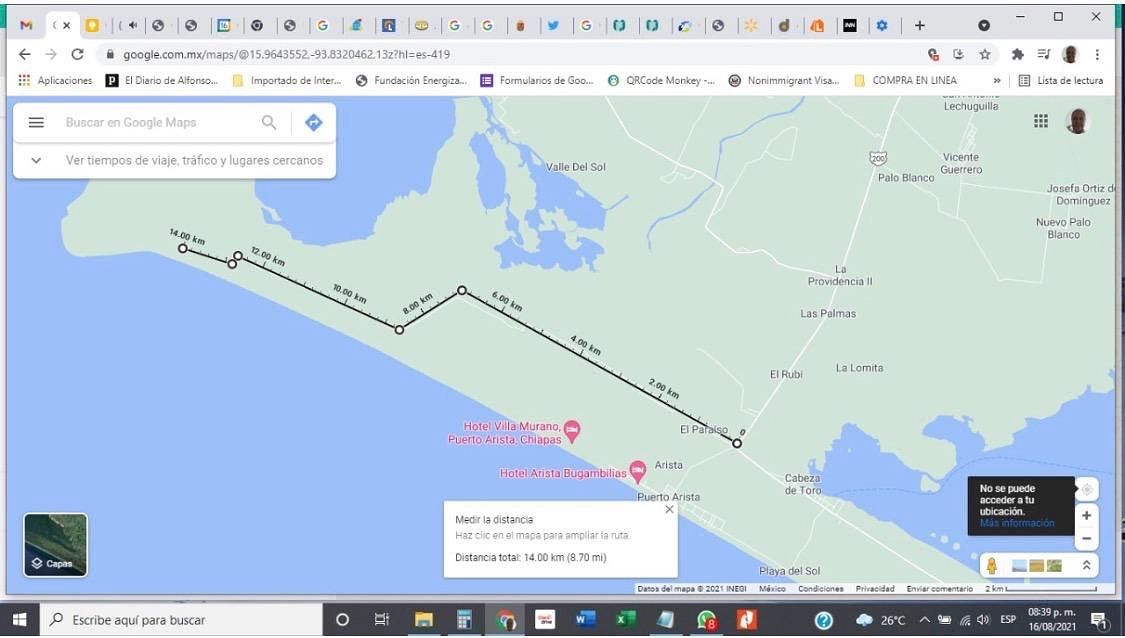
Task: Show hidden system tray icons
Action: tap(924, 620)
